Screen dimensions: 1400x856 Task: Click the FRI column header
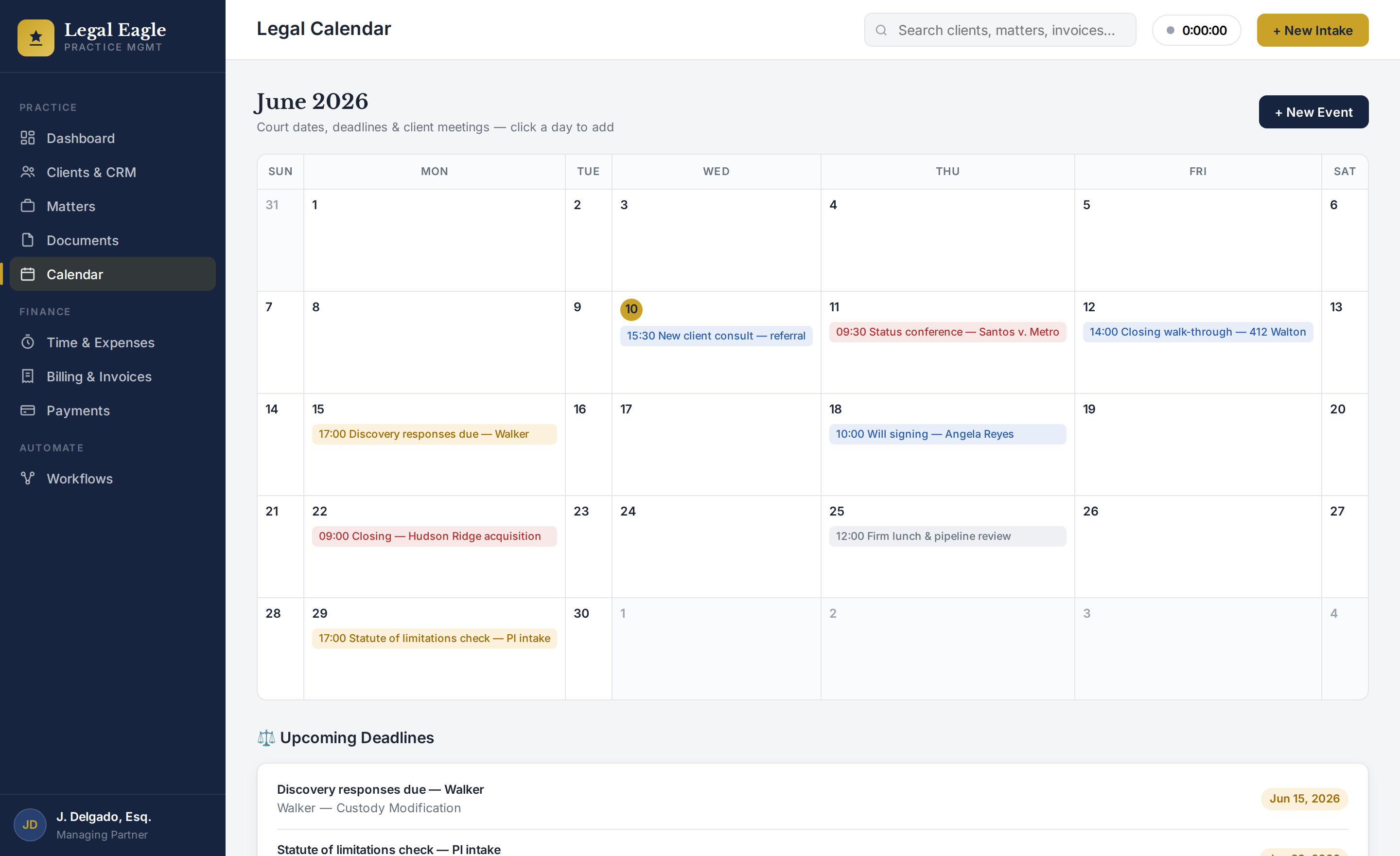1198,171
